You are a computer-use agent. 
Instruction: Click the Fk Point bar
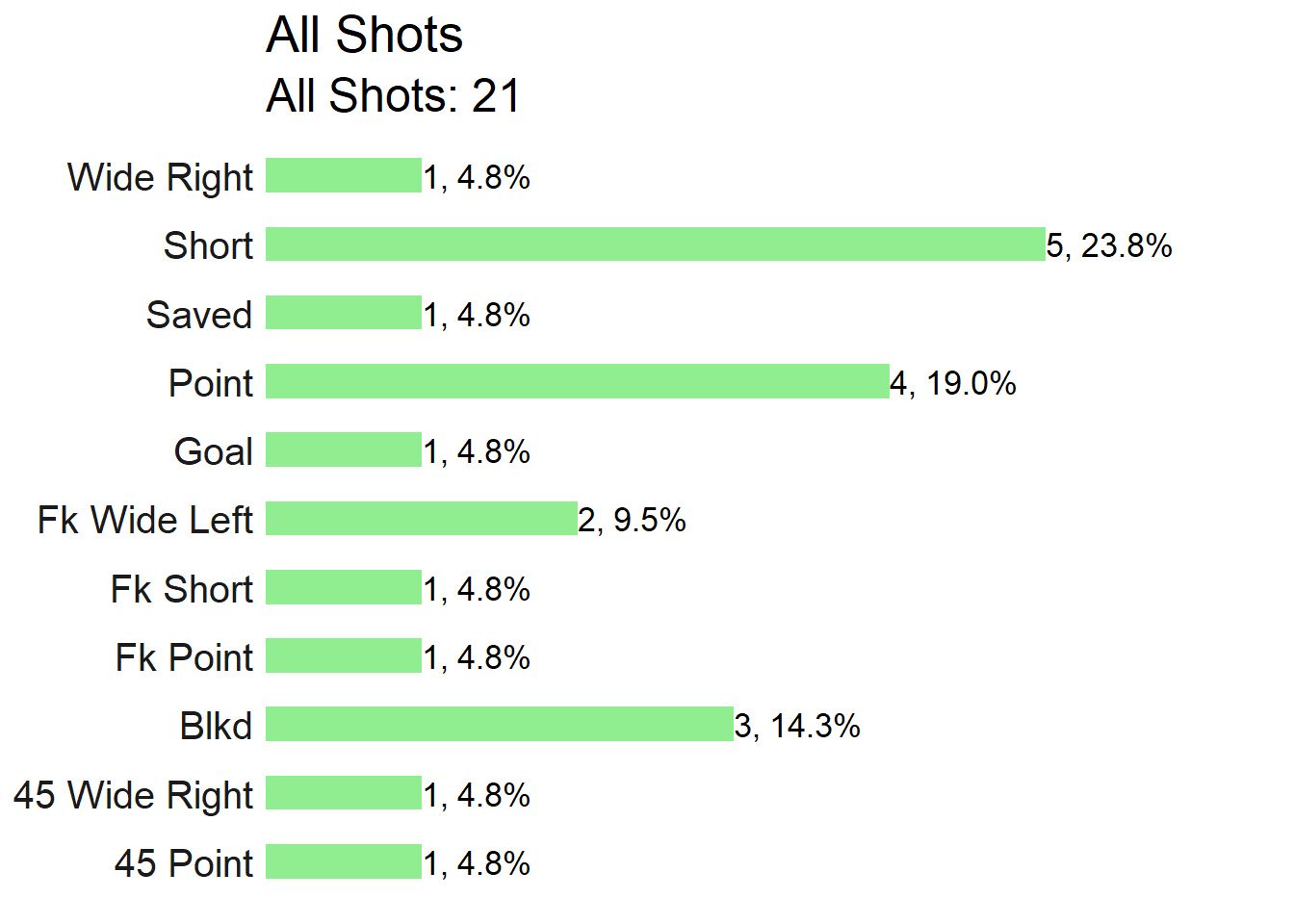pyautogui.click(x=344, y=655)
